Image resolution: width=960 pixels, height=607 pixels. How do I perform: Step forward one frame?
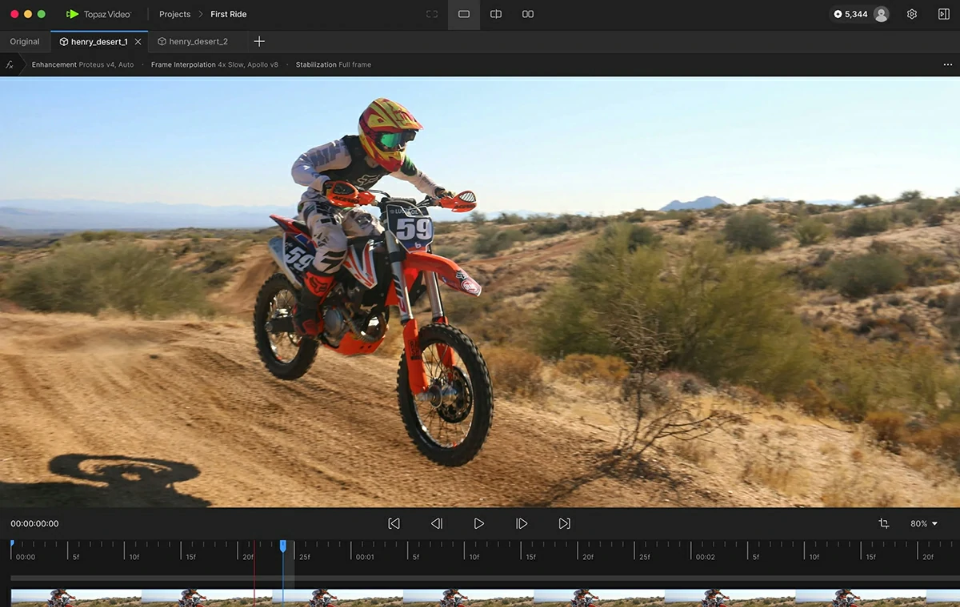tap(522, 524)
